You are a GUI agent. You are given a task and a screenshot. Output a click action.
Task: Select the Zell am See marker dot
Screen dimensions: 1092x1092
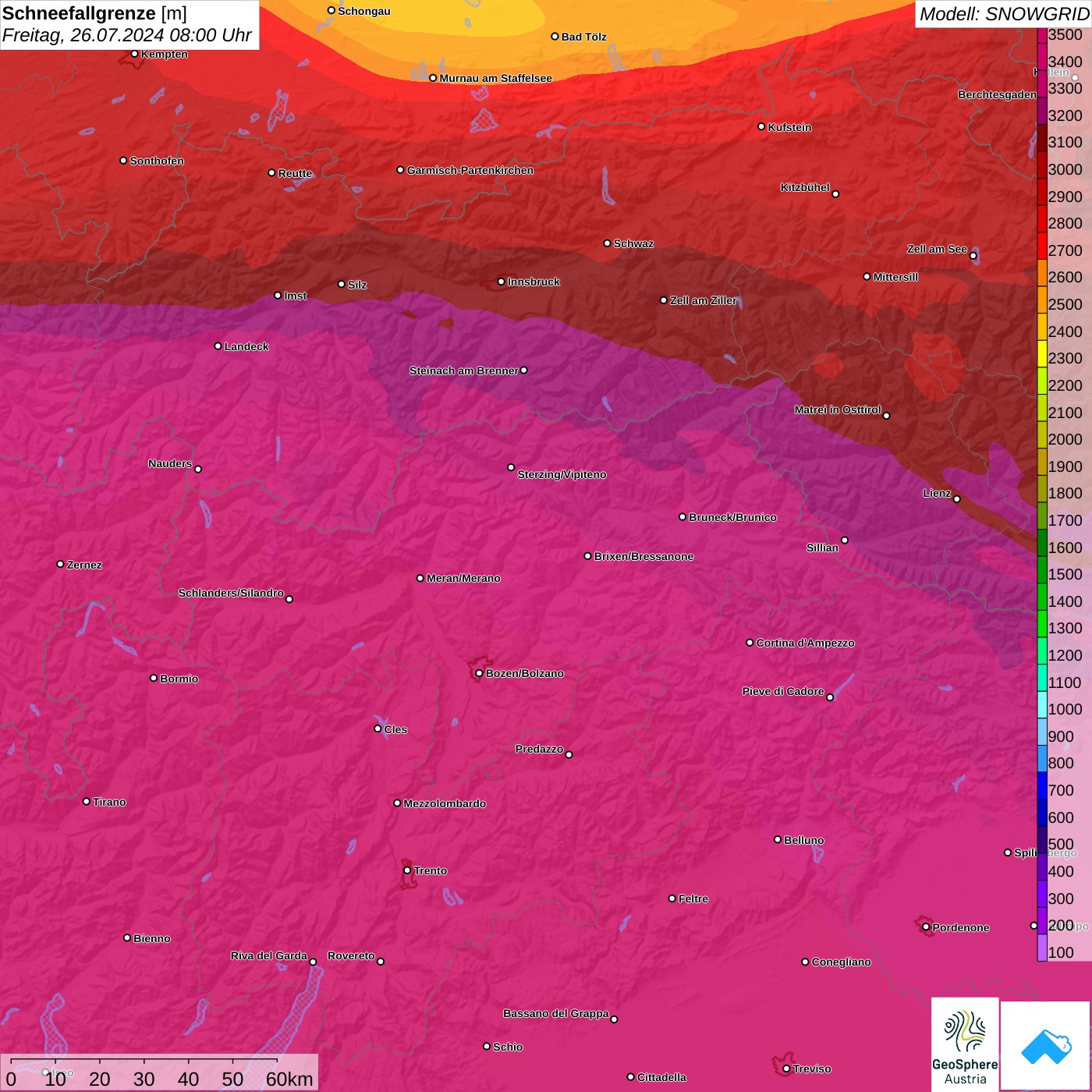(x=973, y=256)
